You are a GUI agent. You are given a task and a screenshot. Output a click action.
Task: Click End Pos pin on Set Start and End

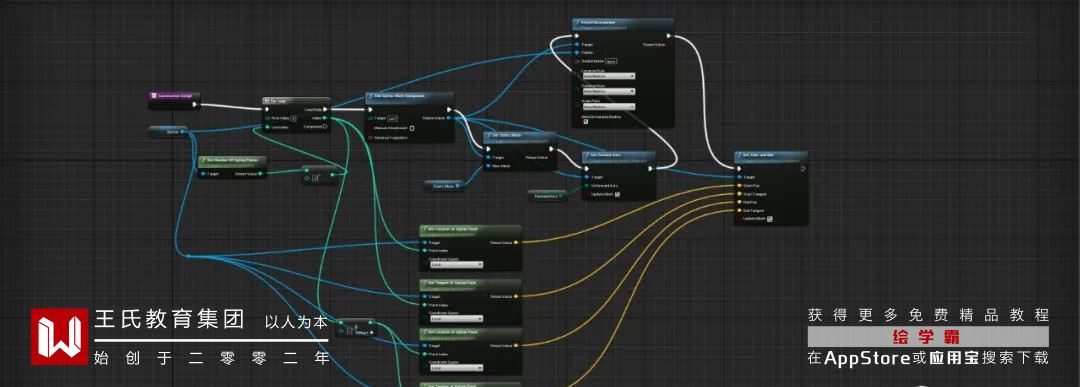pyautogui.click(x=738, y=202)
